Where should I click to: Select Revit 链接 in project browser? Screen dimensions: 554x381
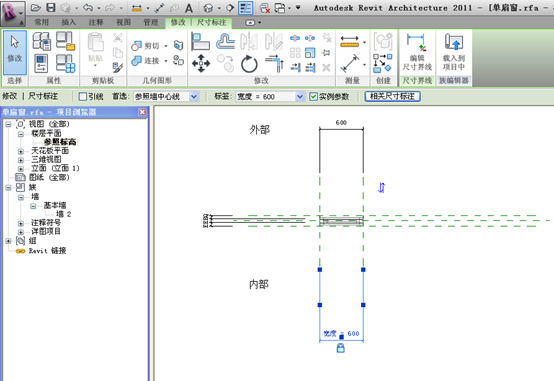click(x=47, y=251)
